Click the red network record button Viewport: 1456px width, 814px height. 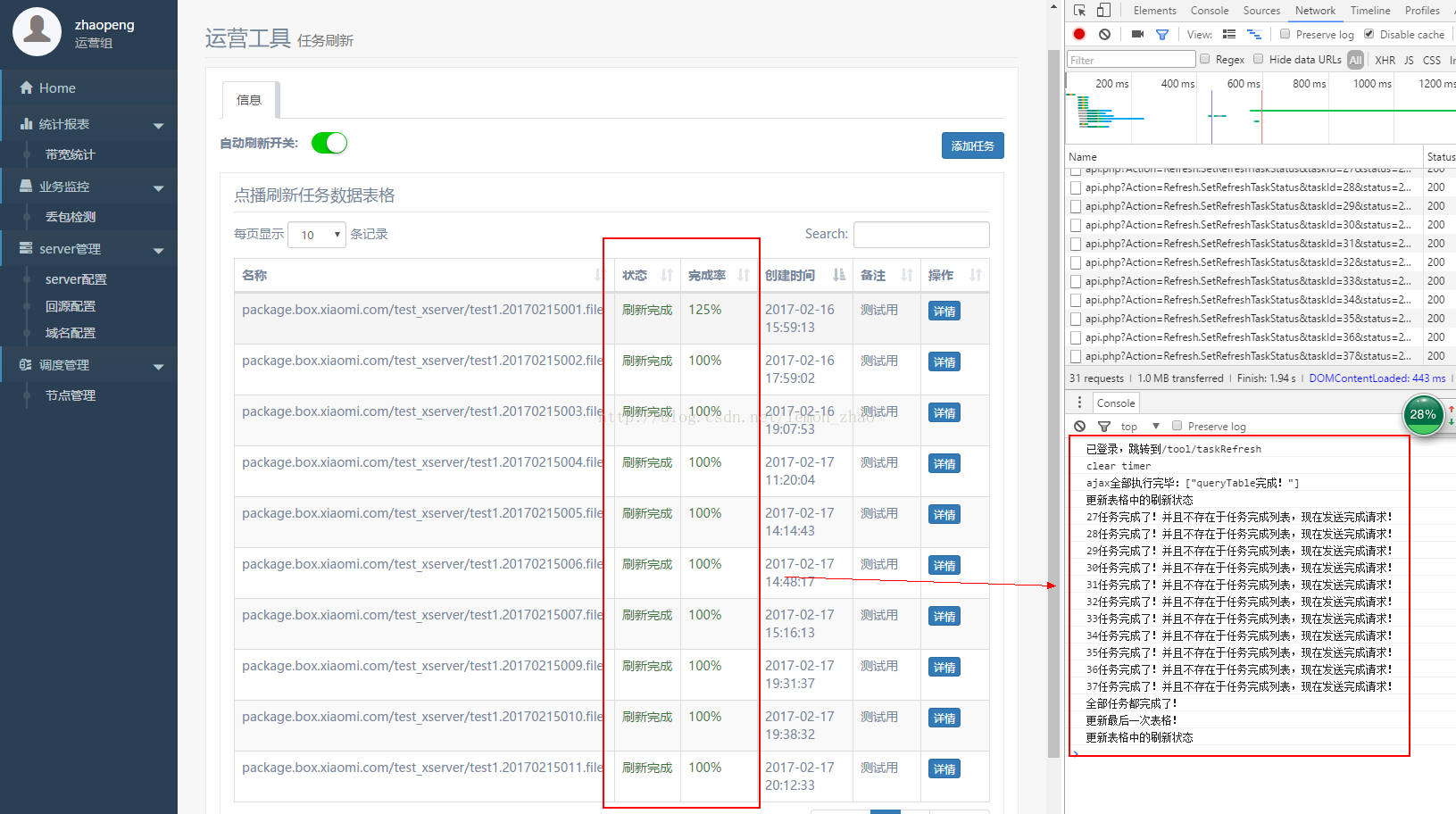(1079, 34)
